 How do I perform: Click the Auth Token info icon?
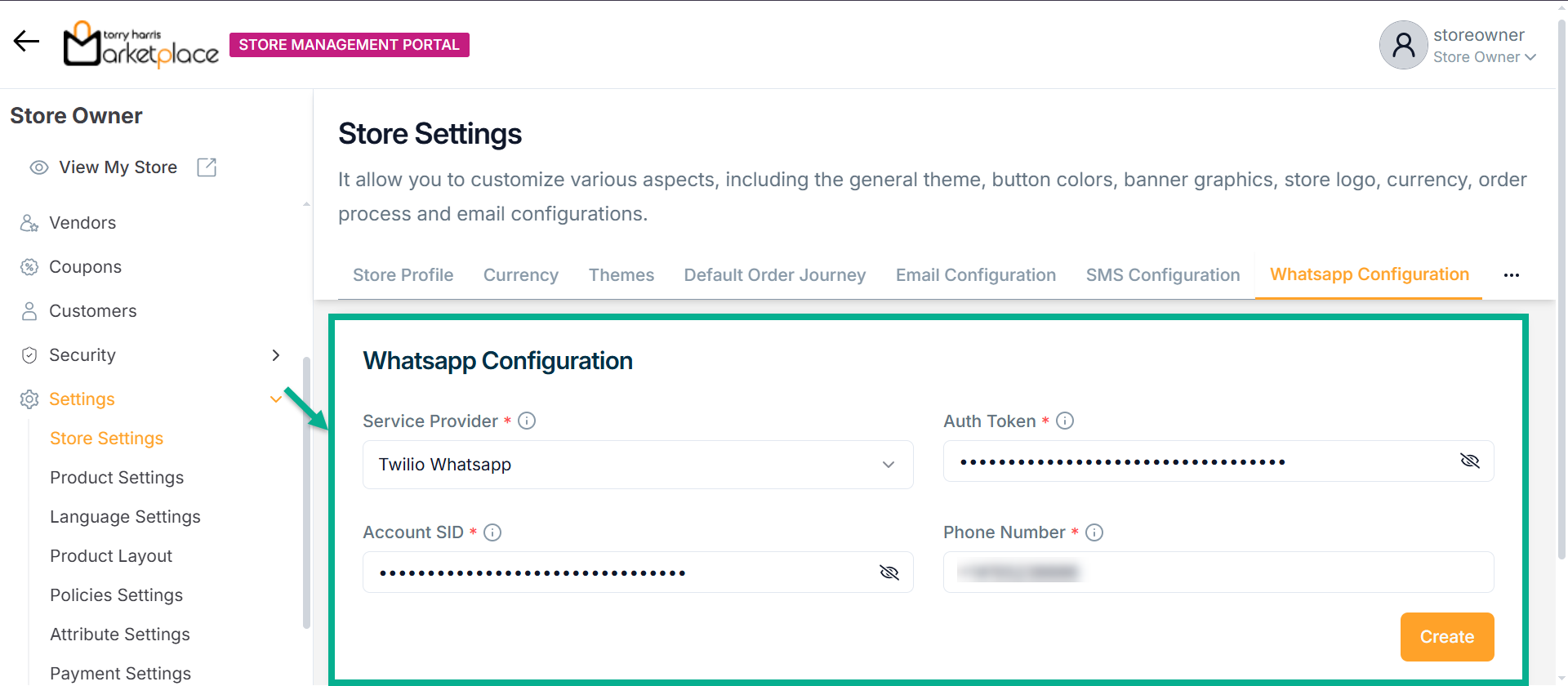tap(1065, 421)
